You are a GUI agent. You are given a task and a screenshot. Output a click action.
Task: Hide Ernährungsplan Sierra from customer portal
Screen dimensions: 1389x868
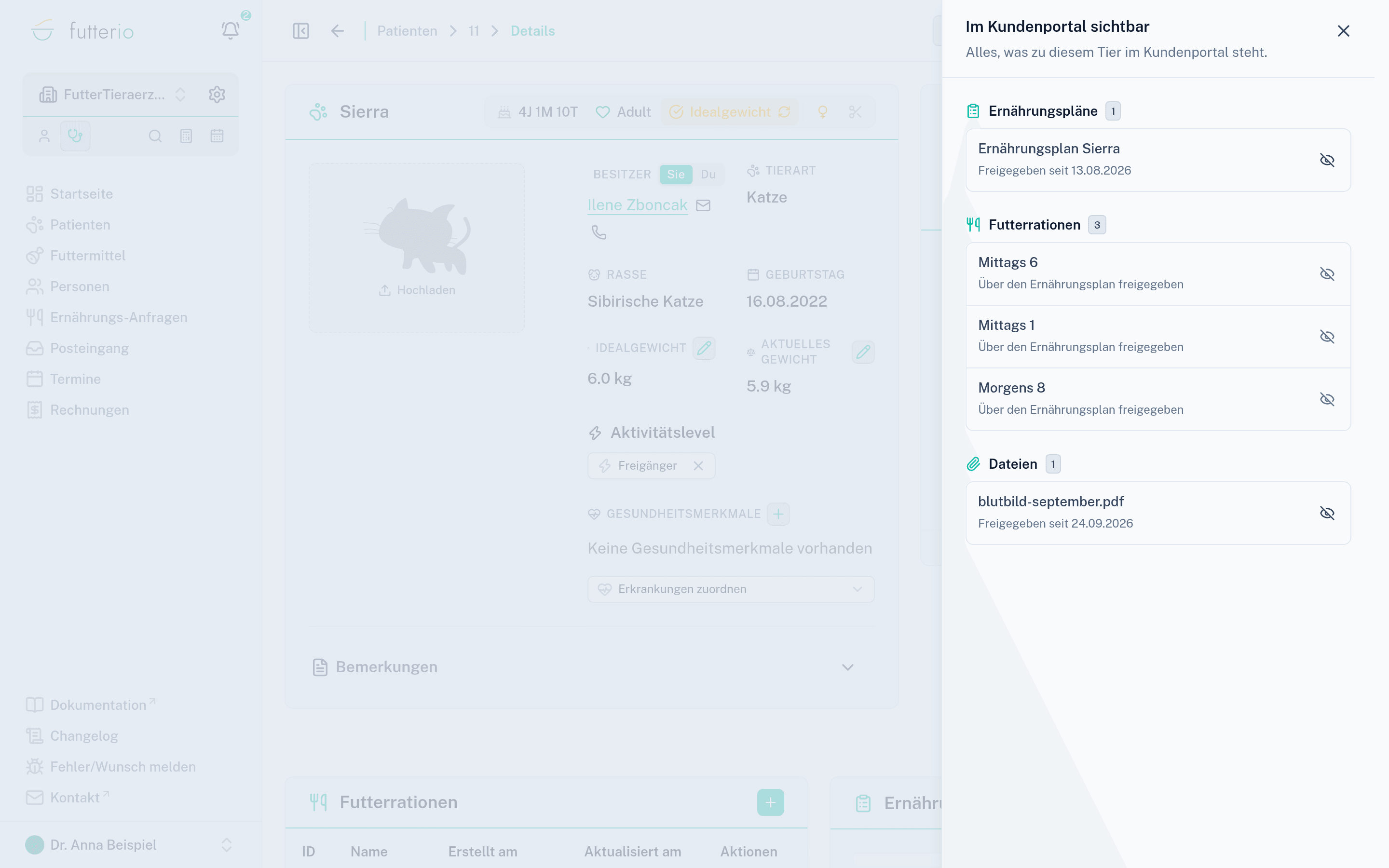[1326, 160]
